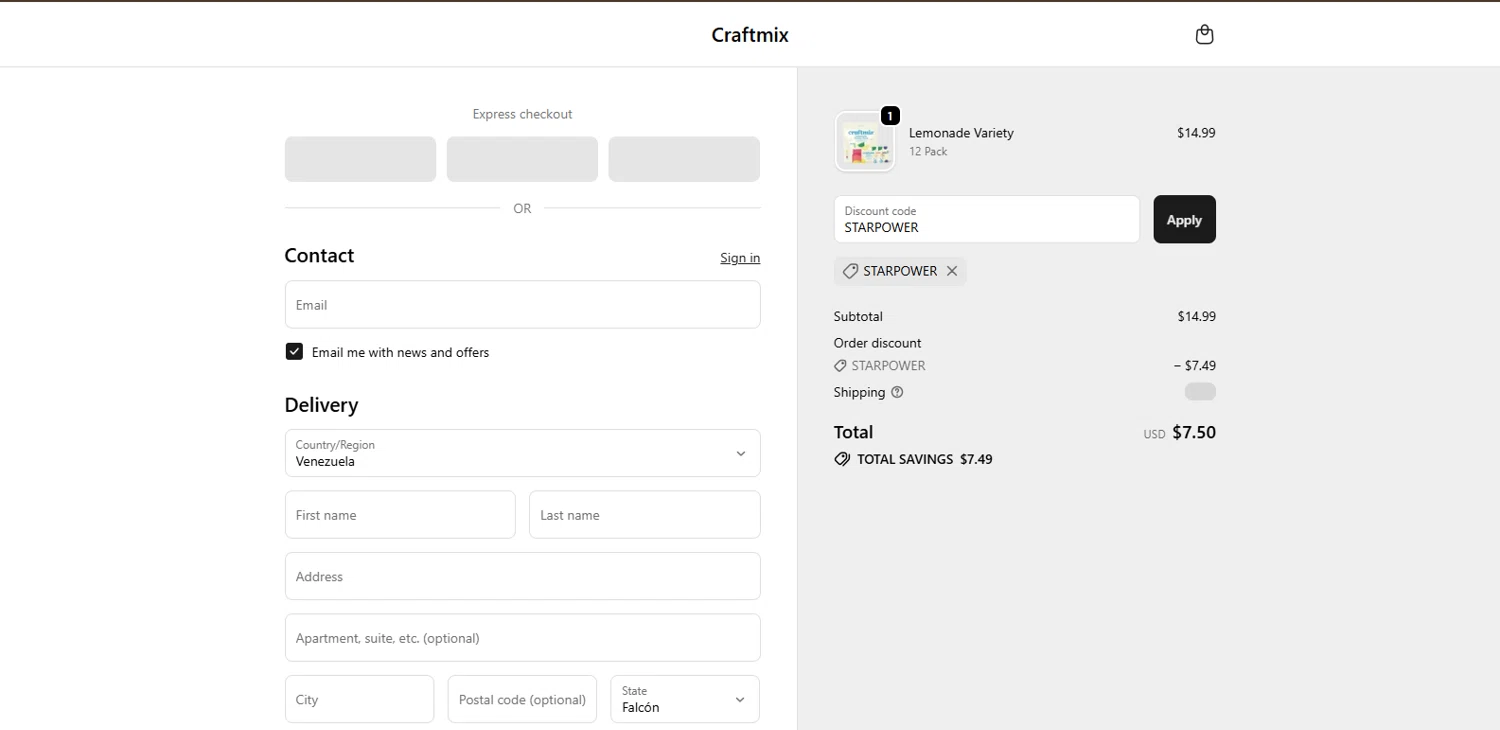Apply the discount code
This screenshot has width=1500, height=730.
pos(1184,219)
